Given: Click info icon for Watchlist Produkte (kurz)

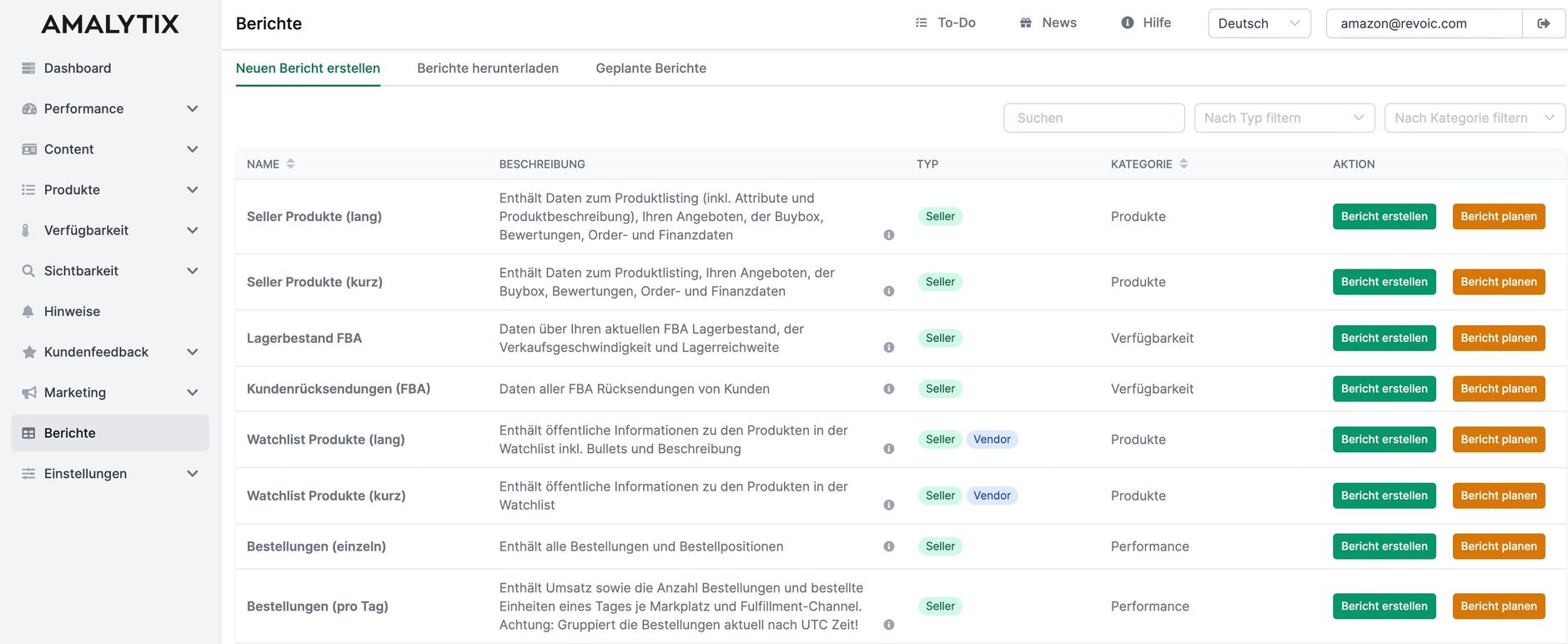Looking at the screenshot, I should coord(889,505).
